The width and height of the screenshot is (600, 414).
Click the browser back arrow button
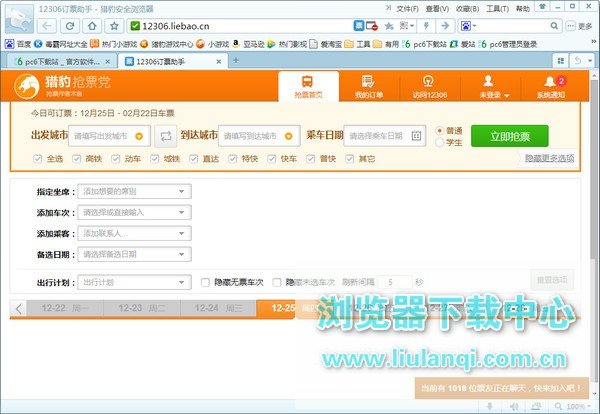click(47, 26)
